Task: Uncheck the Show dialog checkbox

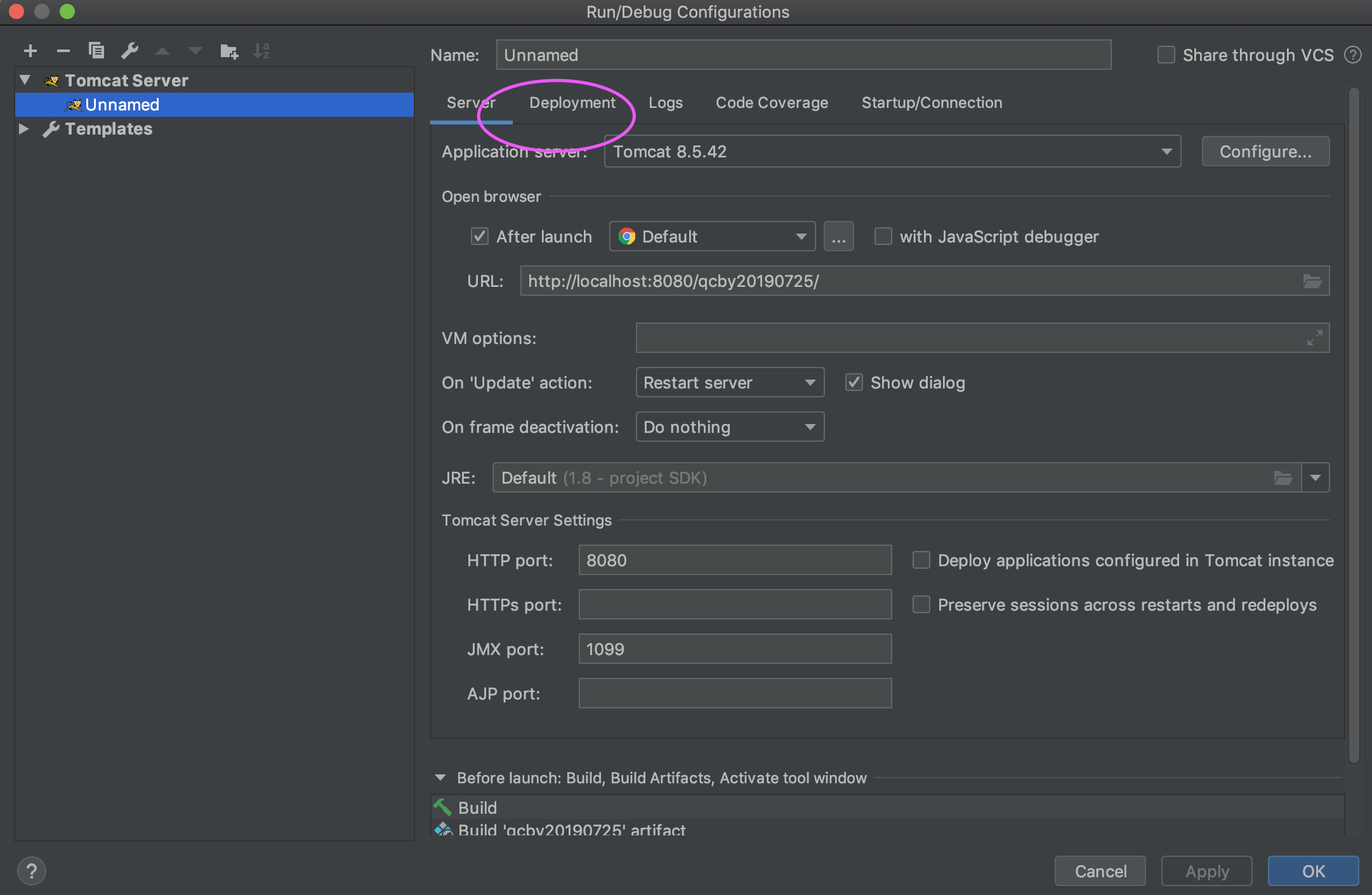Action: 854,383
